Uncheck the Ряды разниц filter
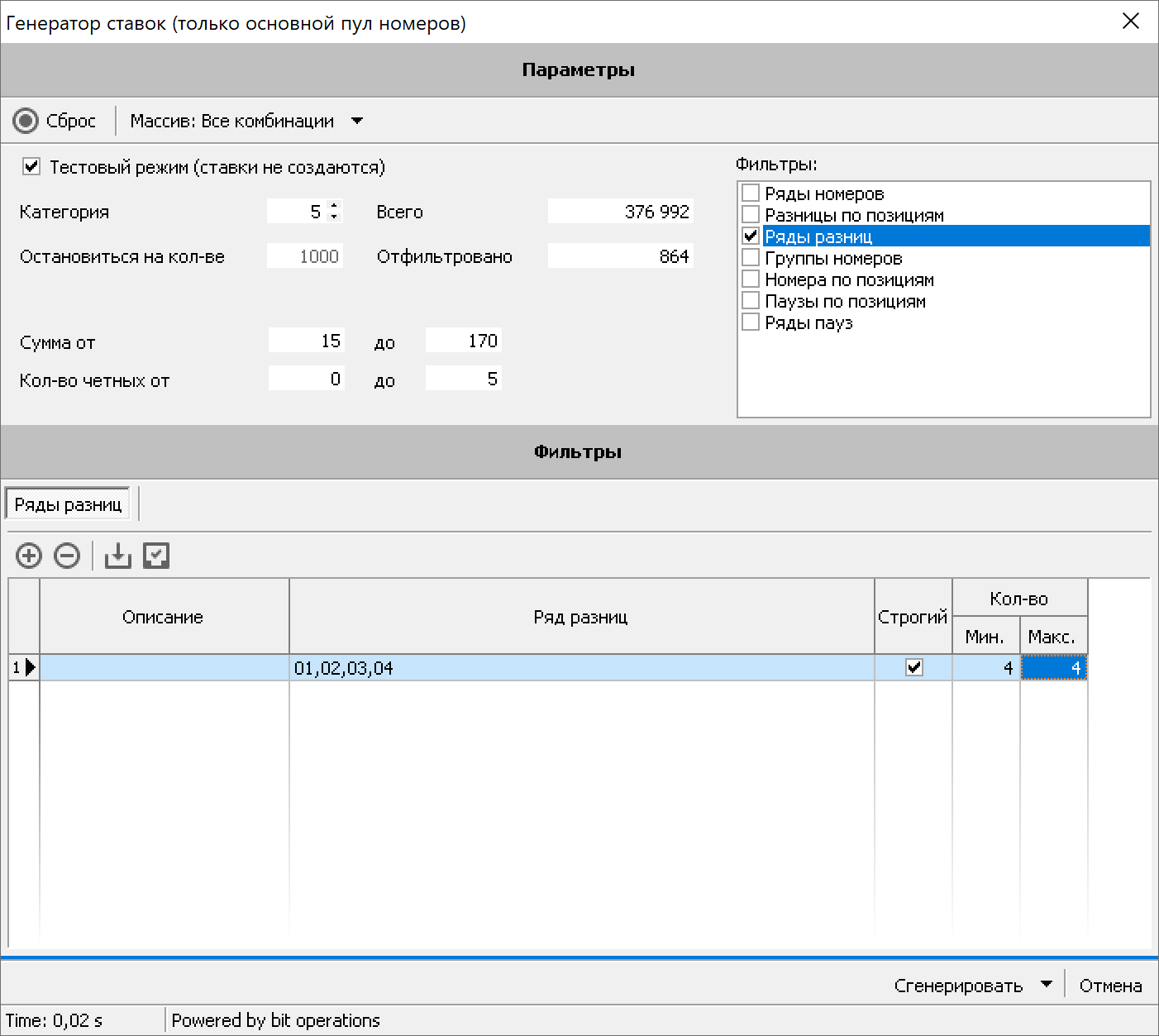Screen dimensions: 1159x1036 751,236
